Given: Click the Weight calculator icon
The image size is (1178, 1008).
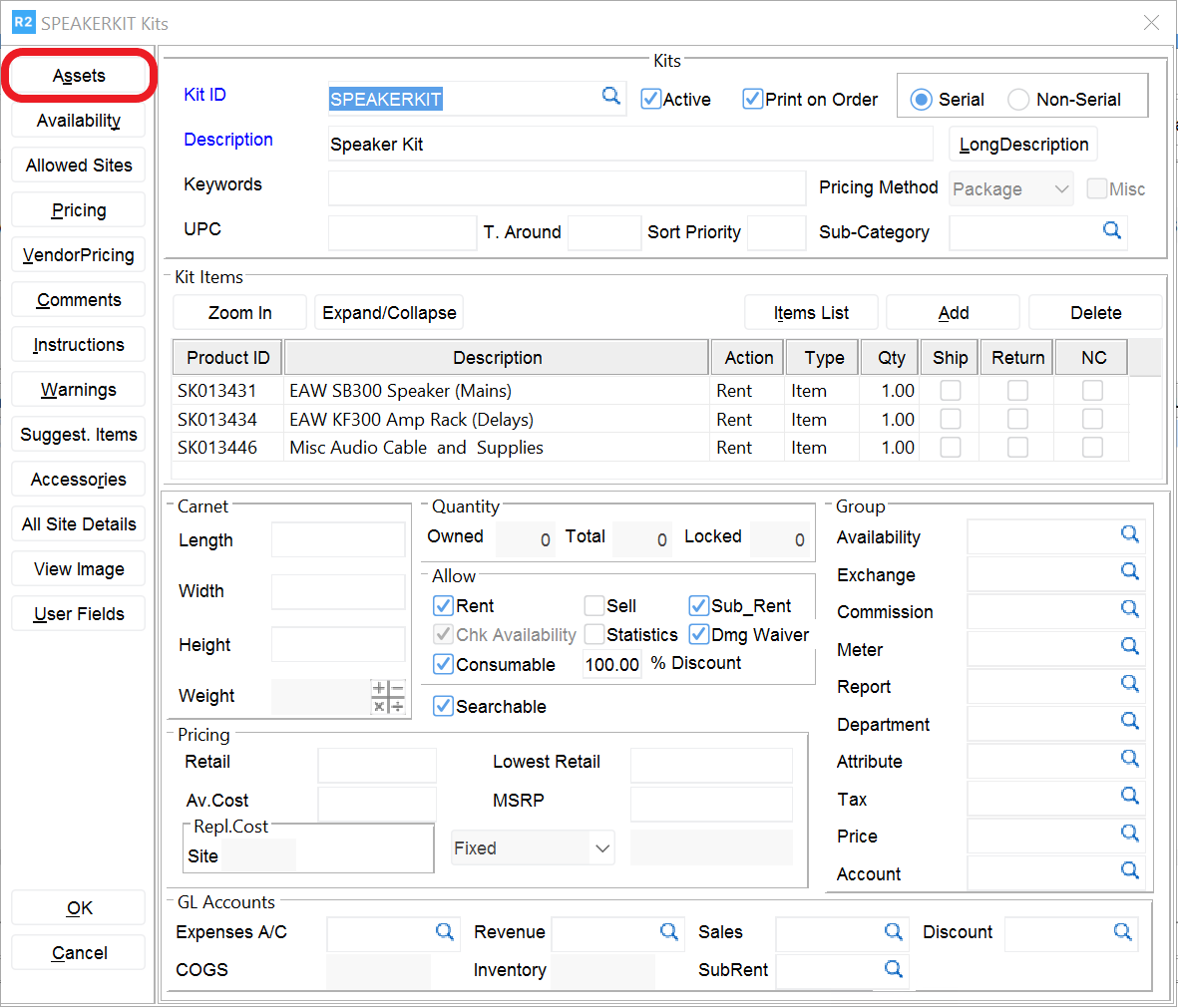Looking at the screenshot, I should pos(388,697).
